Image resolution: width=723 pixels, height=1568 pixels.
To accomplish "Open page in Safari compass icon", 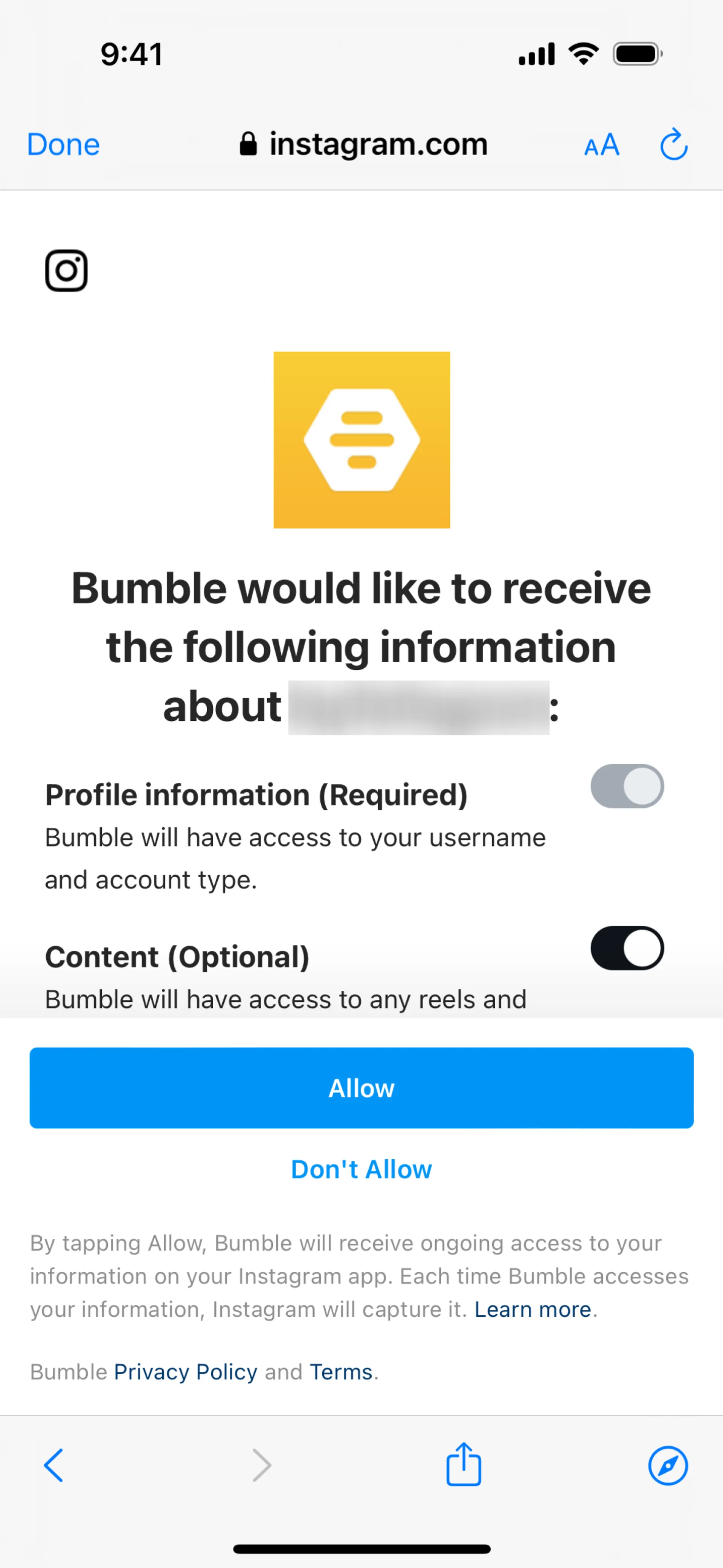I will tap(668, 1465).
